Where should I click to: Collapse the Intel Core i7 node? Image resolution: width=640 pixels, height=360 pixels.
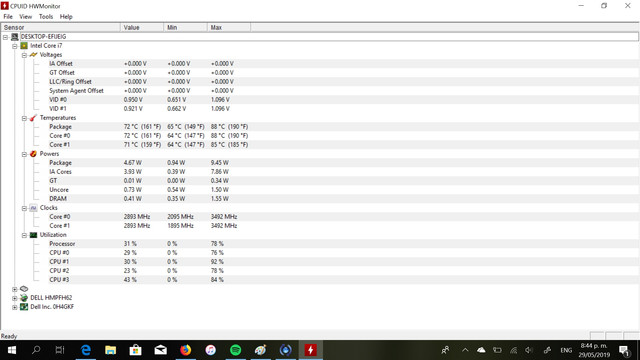(15, 46)
